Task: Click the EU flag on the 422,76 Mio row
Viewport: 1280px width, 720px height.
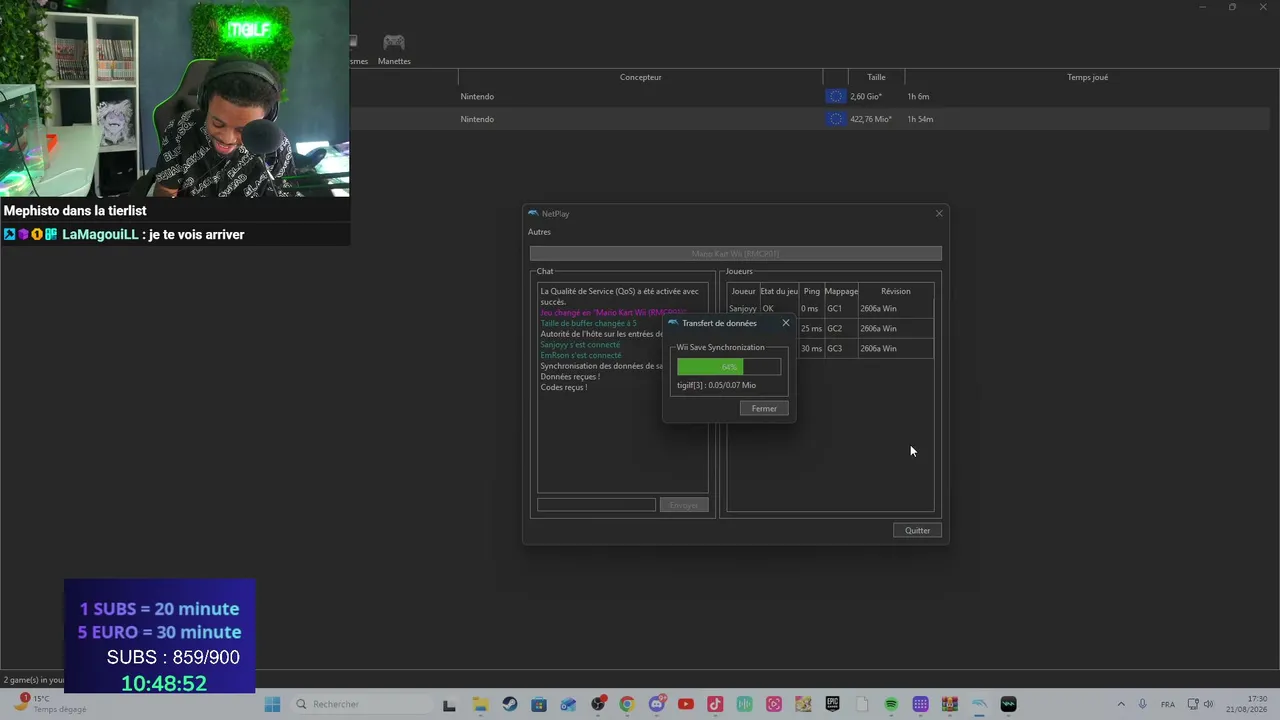Action: pyautogui.click(x=836, y=119)
